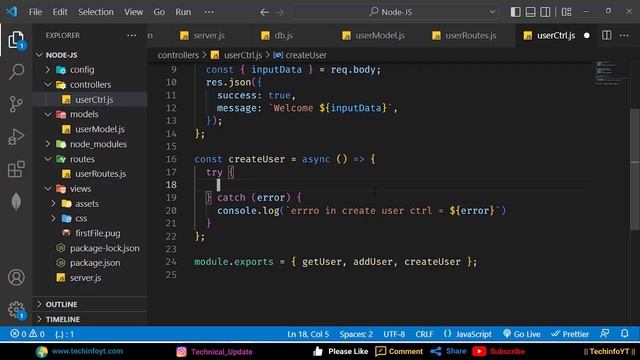Open the Go menu
Viewport: 640px width, 360px height.
point(159,12)
